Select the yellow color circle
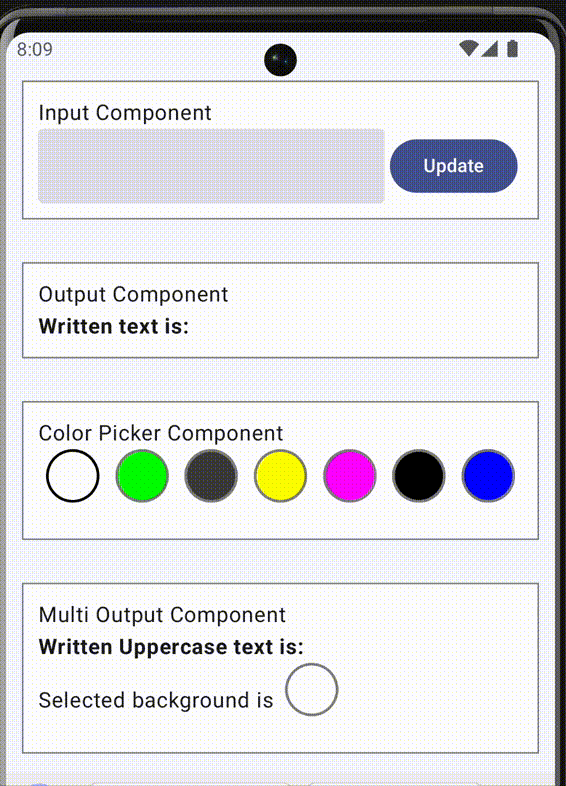This screenshot has height=786, width=566. [280, 476]
